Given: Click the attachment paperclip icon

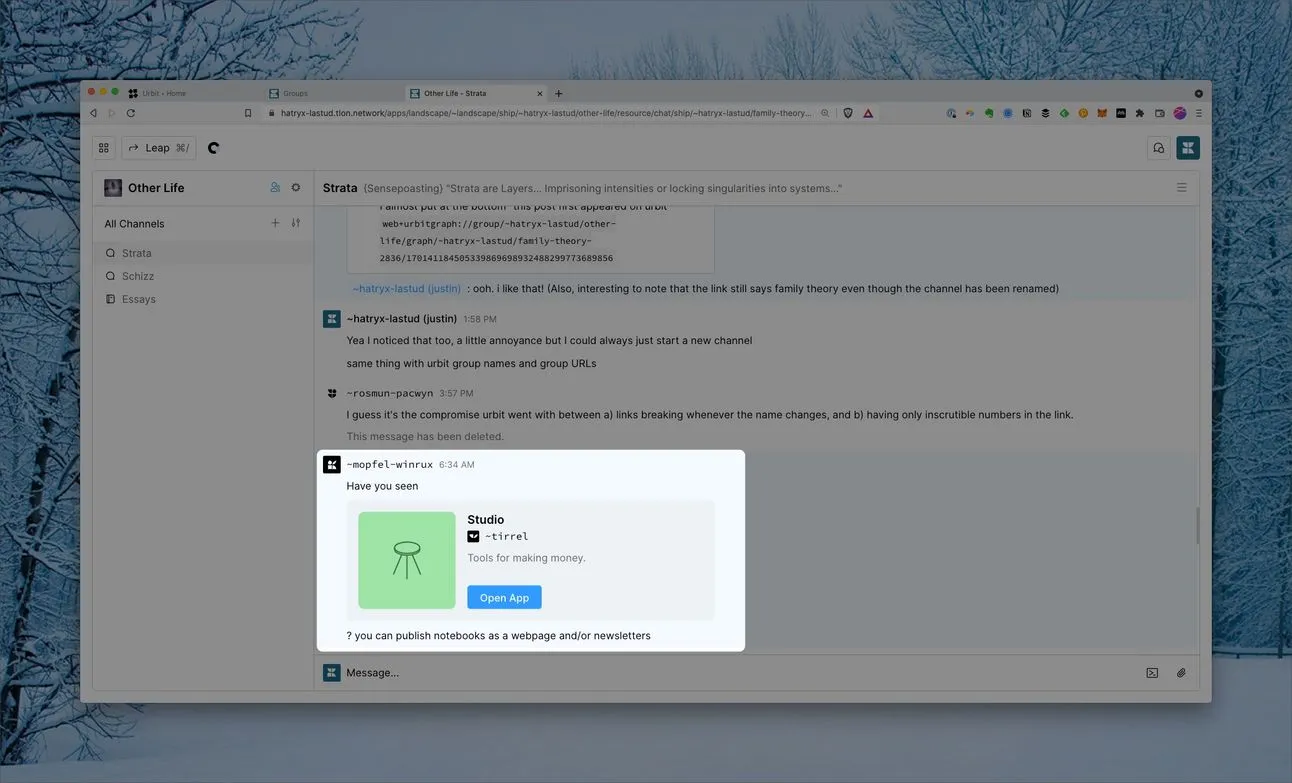Looking at the screenshot, I should 1181,673.
